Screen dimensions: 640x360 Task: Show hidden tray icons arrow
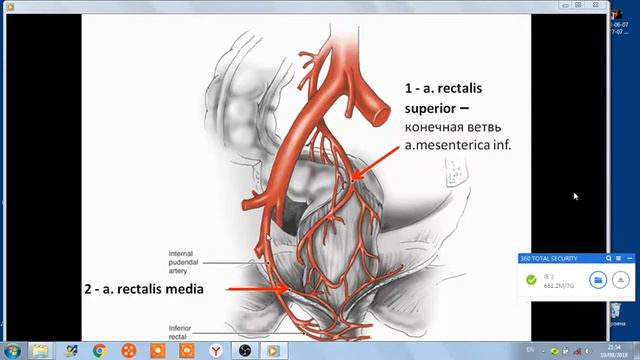pyautogui.click(x=543, y=351)
